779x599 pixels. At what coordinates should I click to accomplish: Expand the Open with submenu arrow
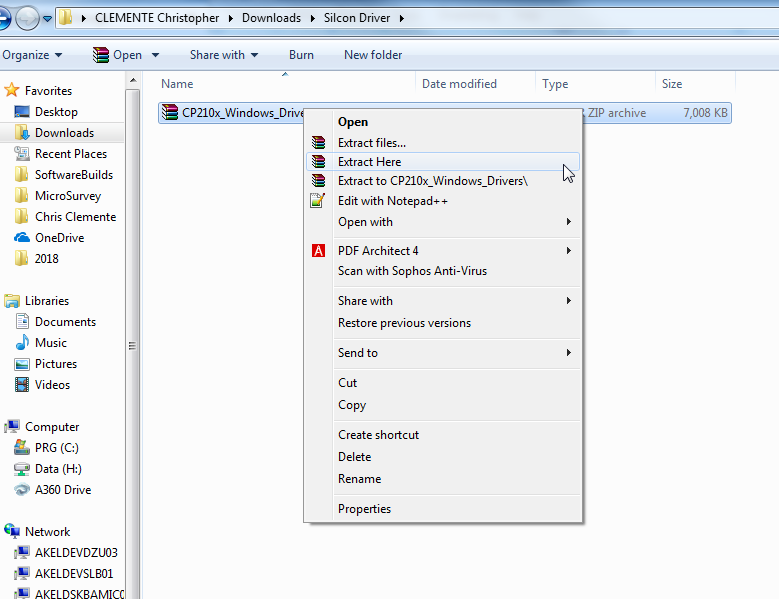tap(569, 222)
